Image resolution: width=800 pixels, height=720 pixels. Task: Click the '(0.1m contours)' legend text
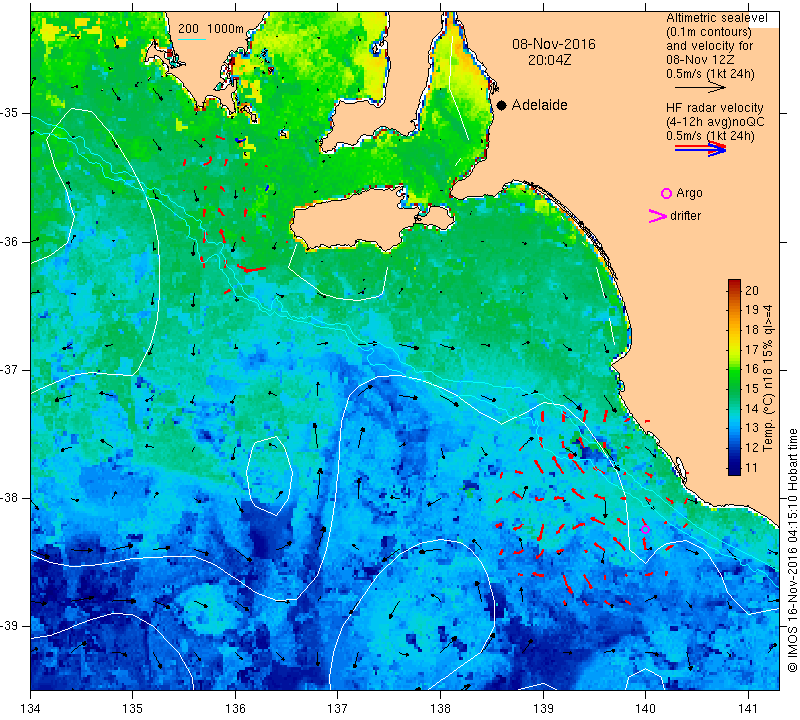tap(709, 32)
